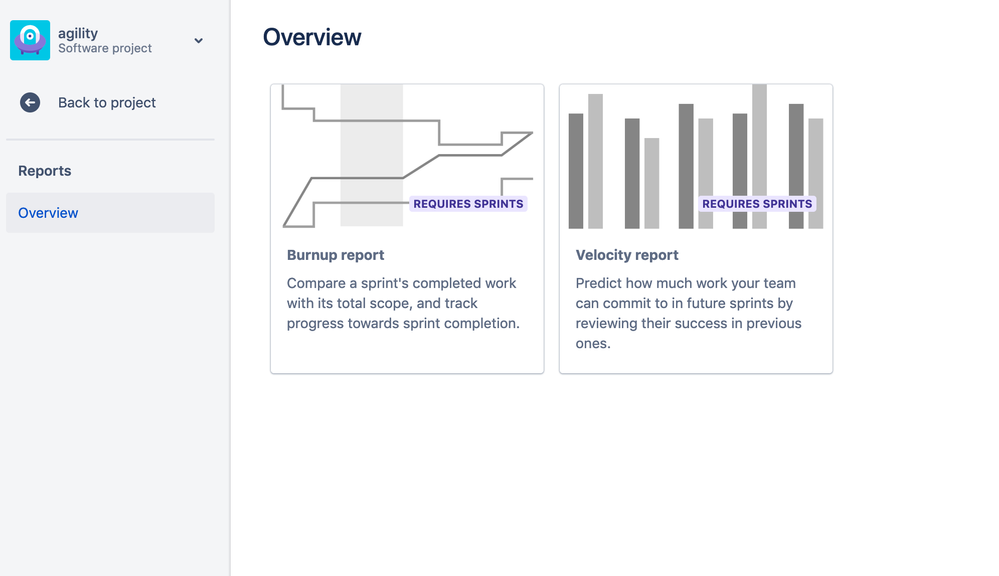Expand the project switcher chevron
999x576 pixels.
(x=199, y=41)
